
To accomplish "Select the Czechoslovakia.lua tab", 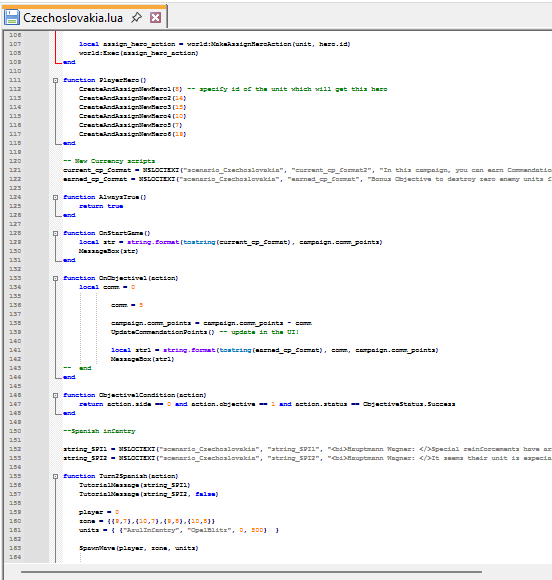I will [x=73, y=17].
